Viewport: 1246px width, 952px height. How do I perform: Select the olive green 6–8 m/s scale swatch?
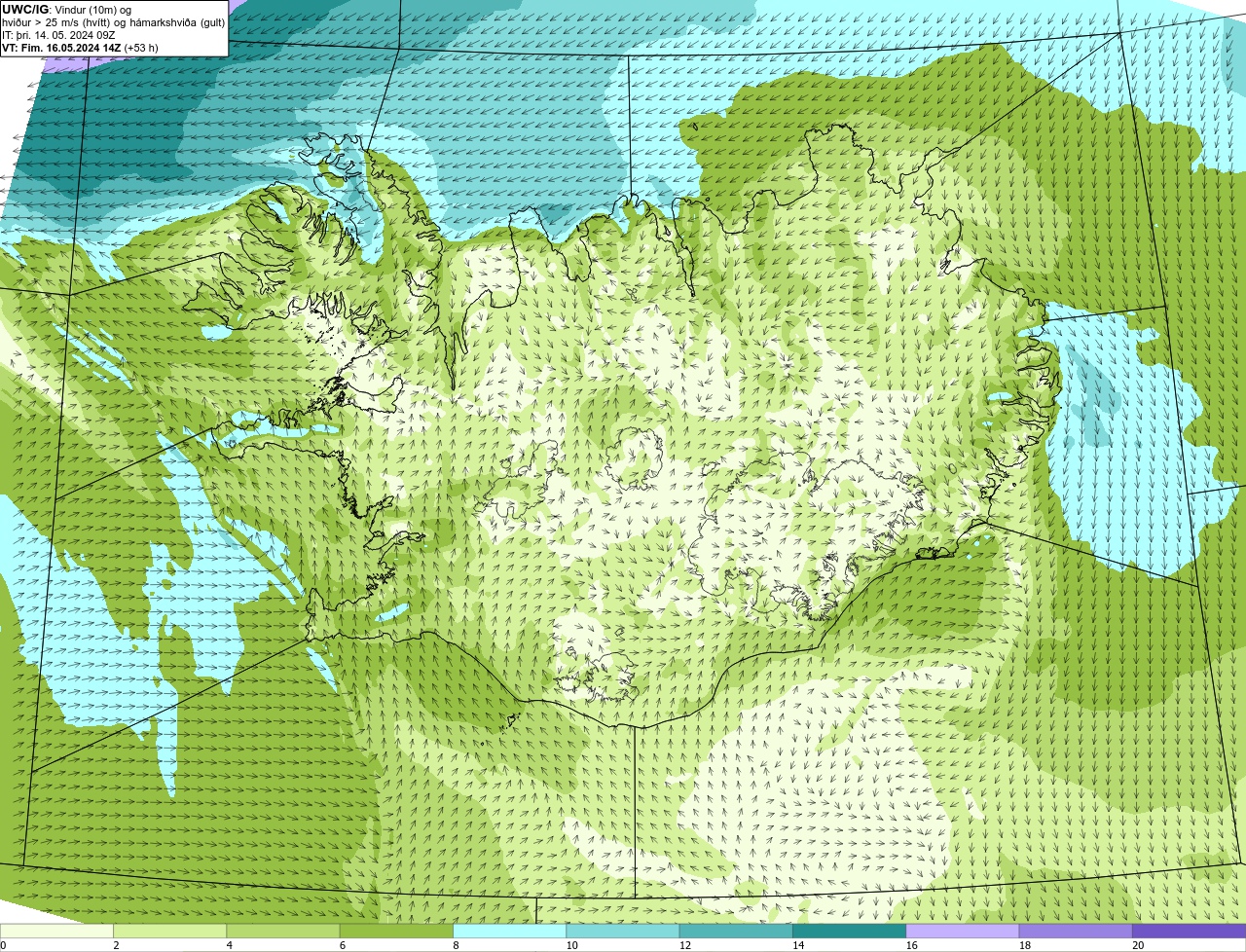(396, 932)
